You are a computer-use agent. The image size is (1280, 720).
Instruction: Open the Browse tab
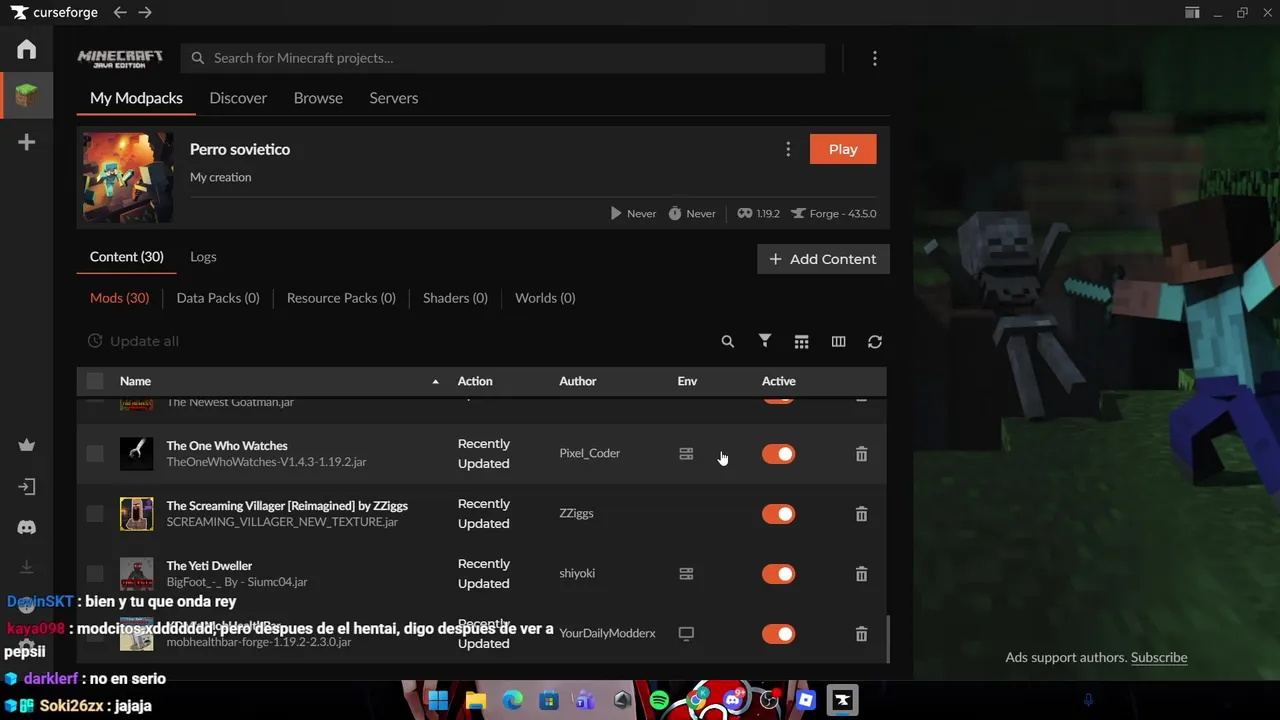click(318, 98)
